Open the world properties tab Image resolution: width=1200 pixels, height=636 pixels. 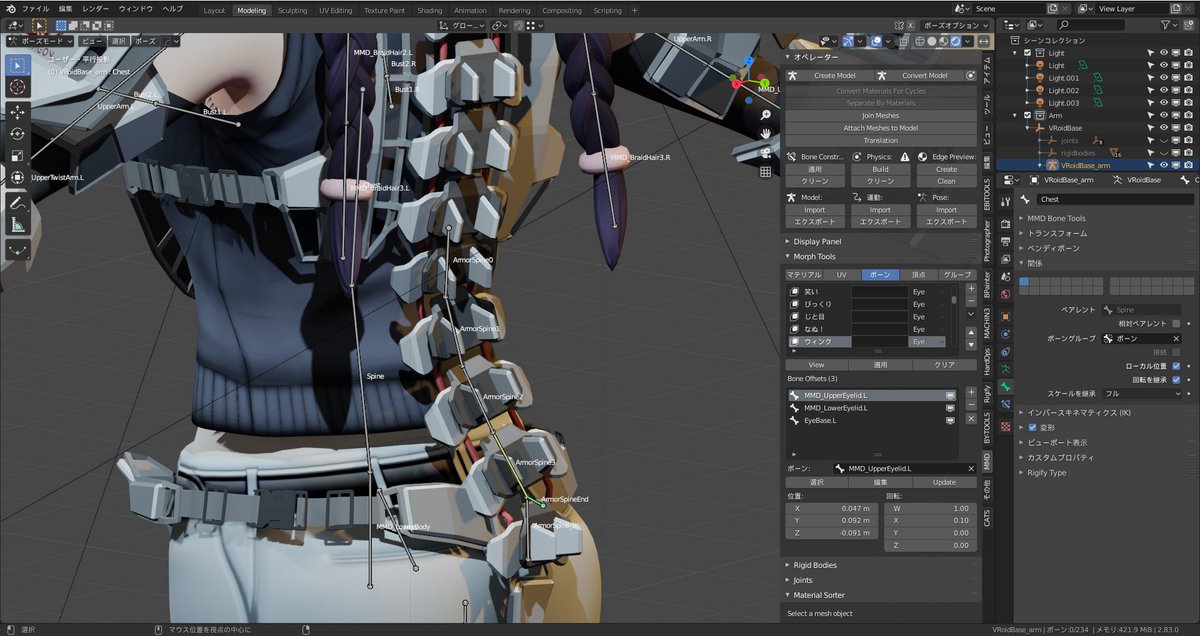tap(1005, 294)
